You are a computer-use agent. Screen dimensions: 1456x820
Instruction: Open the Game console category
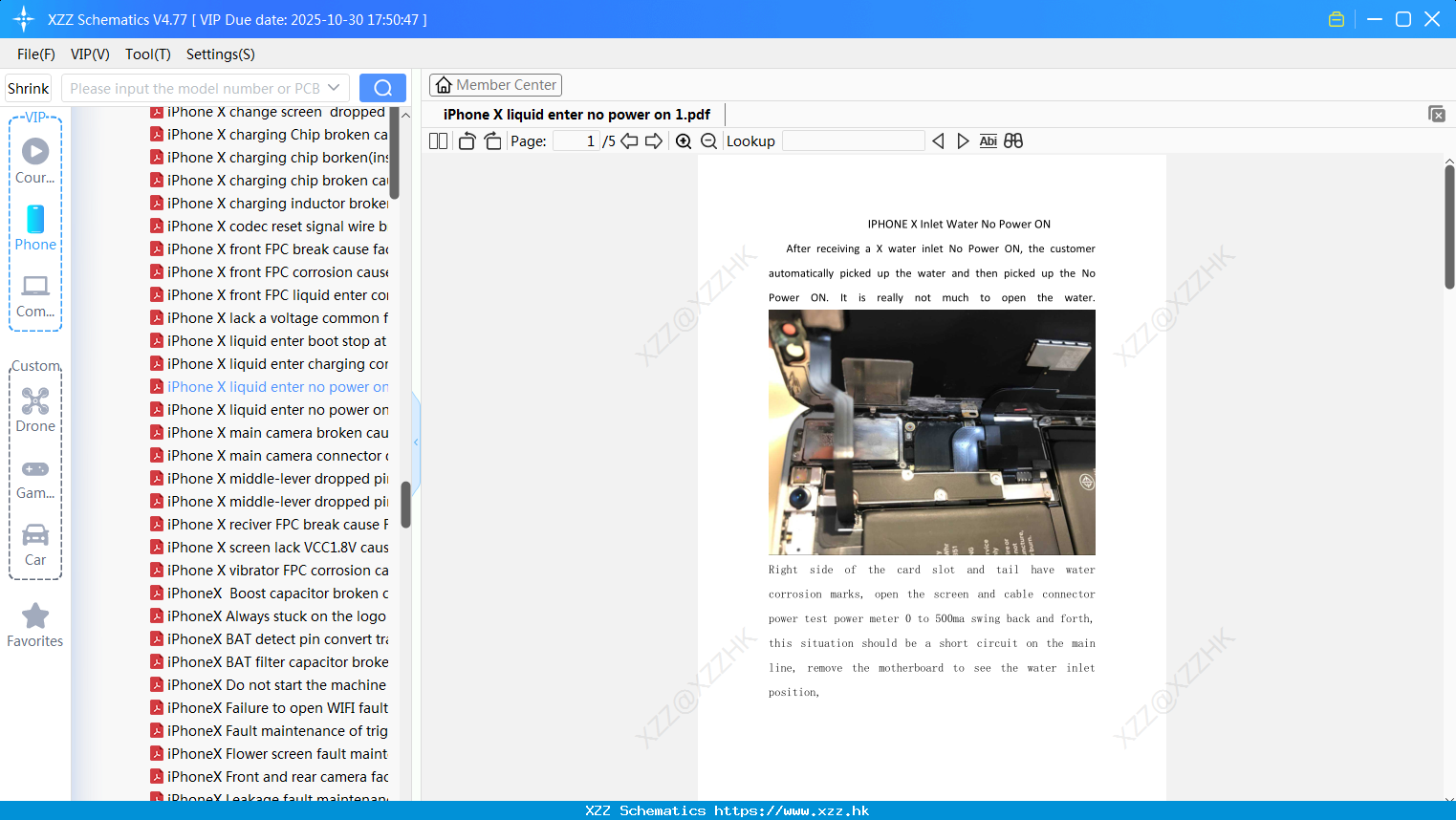click(35, 478)
